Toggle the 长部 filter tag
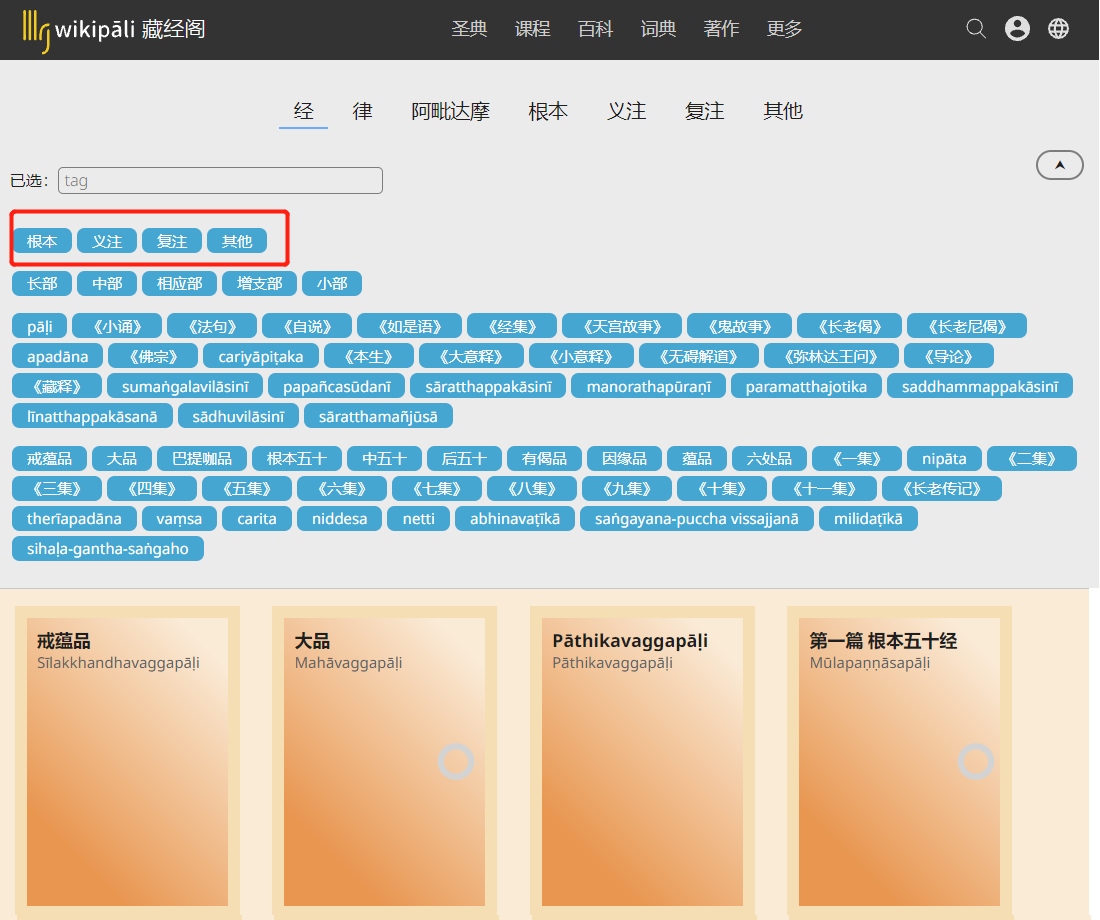Viewport: 1100px width, 920px height. click(42, 284)
